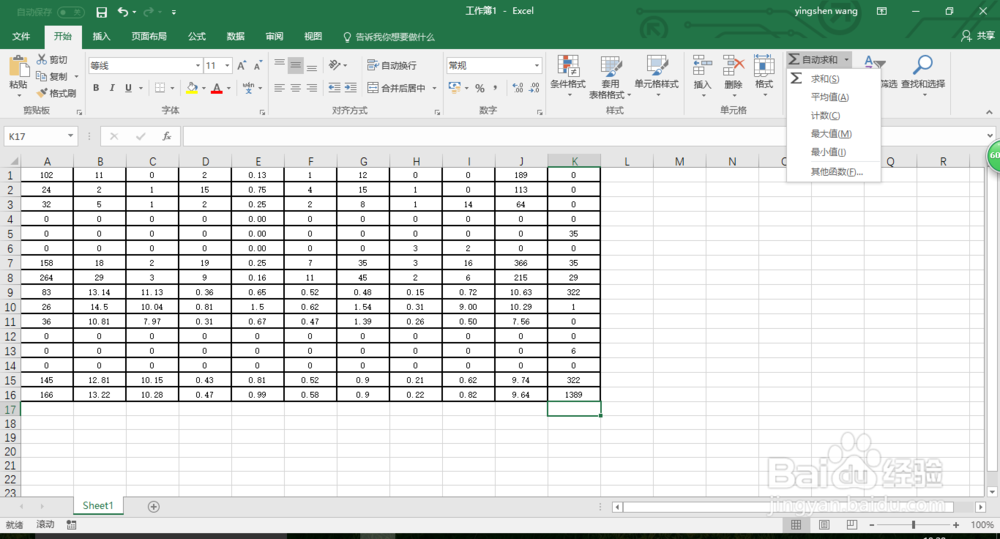Viewport: 1000px width, 539px height.
Task: Click the comma style icon
Action: coord(496,88)
